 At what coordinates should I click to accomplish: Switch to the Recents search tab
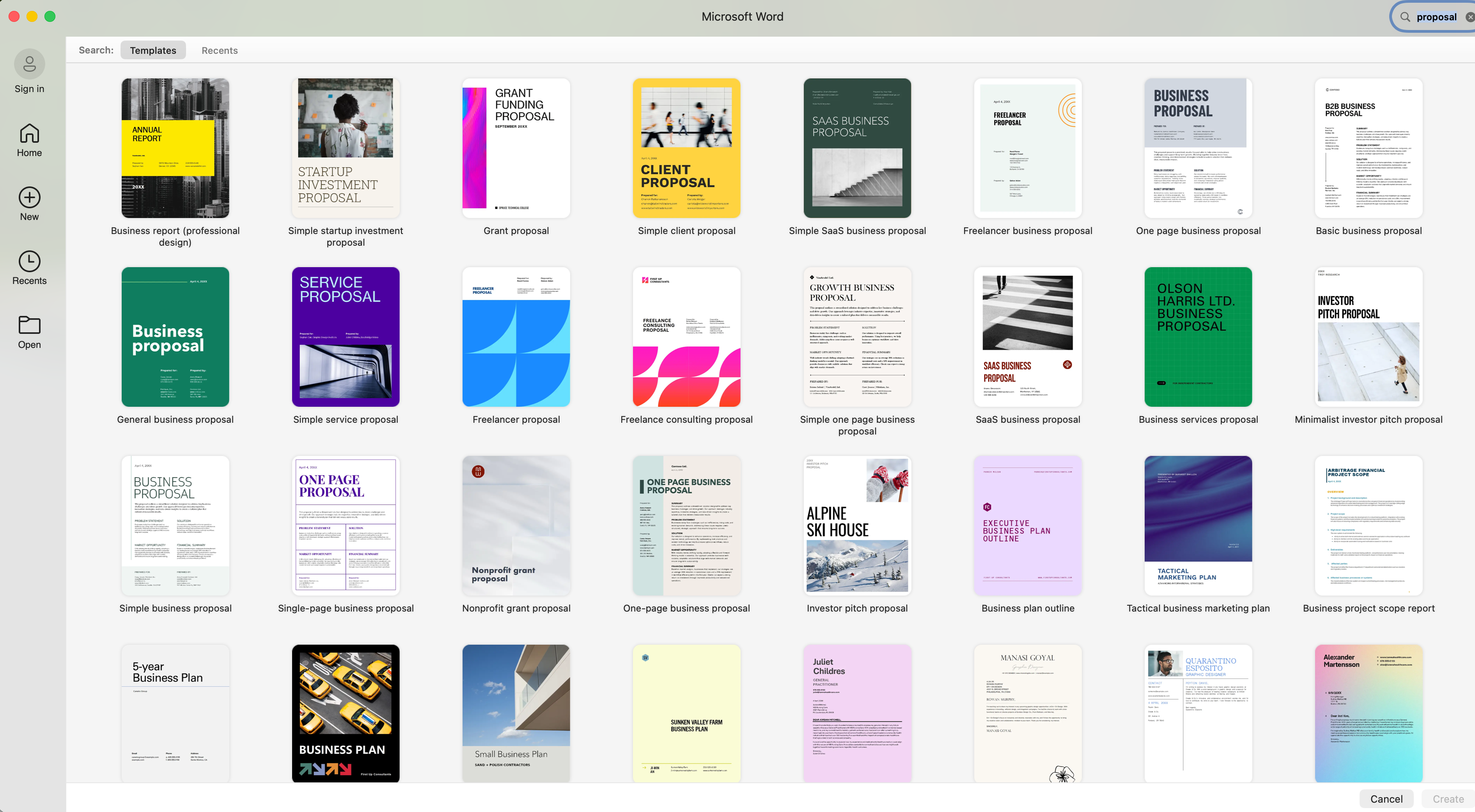pos(219,50)
